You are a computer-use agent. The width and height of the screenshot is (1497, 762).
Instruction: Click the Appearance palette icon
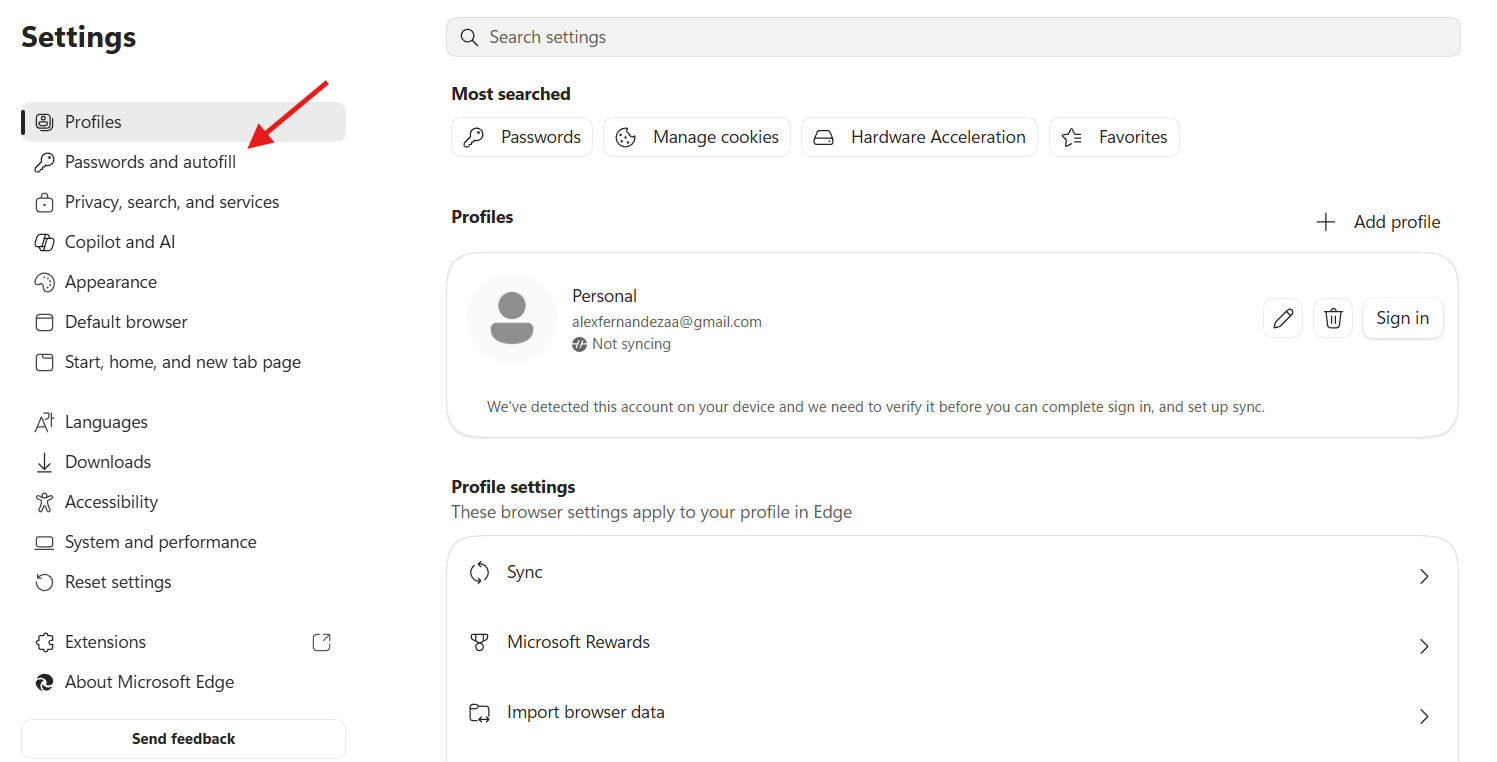point(44,282)
